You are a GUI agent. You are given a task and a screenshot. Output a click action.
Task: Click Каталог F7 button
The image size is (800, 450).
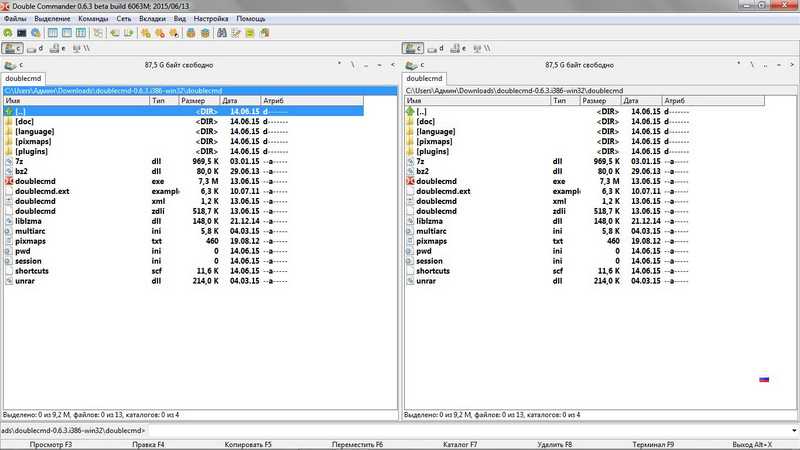(460, 445)
